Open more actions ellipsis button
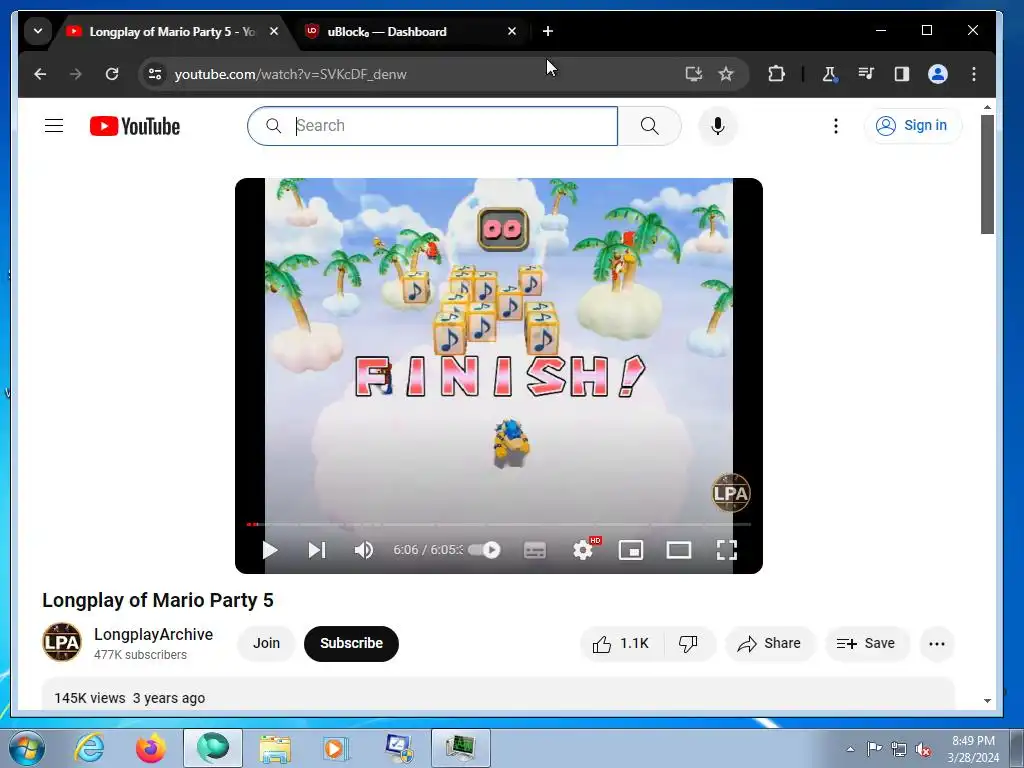This screenshot has height=768, width=1024. point(936,644)
